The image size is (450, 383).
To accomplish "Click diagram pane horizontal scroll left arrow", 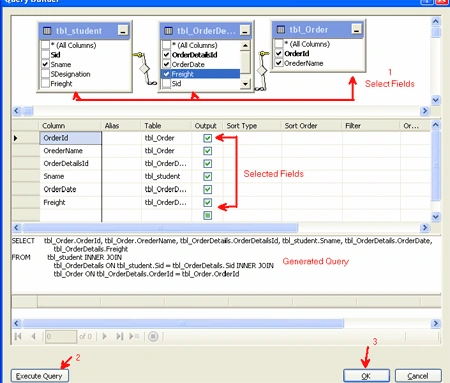I will coord(17,111).
